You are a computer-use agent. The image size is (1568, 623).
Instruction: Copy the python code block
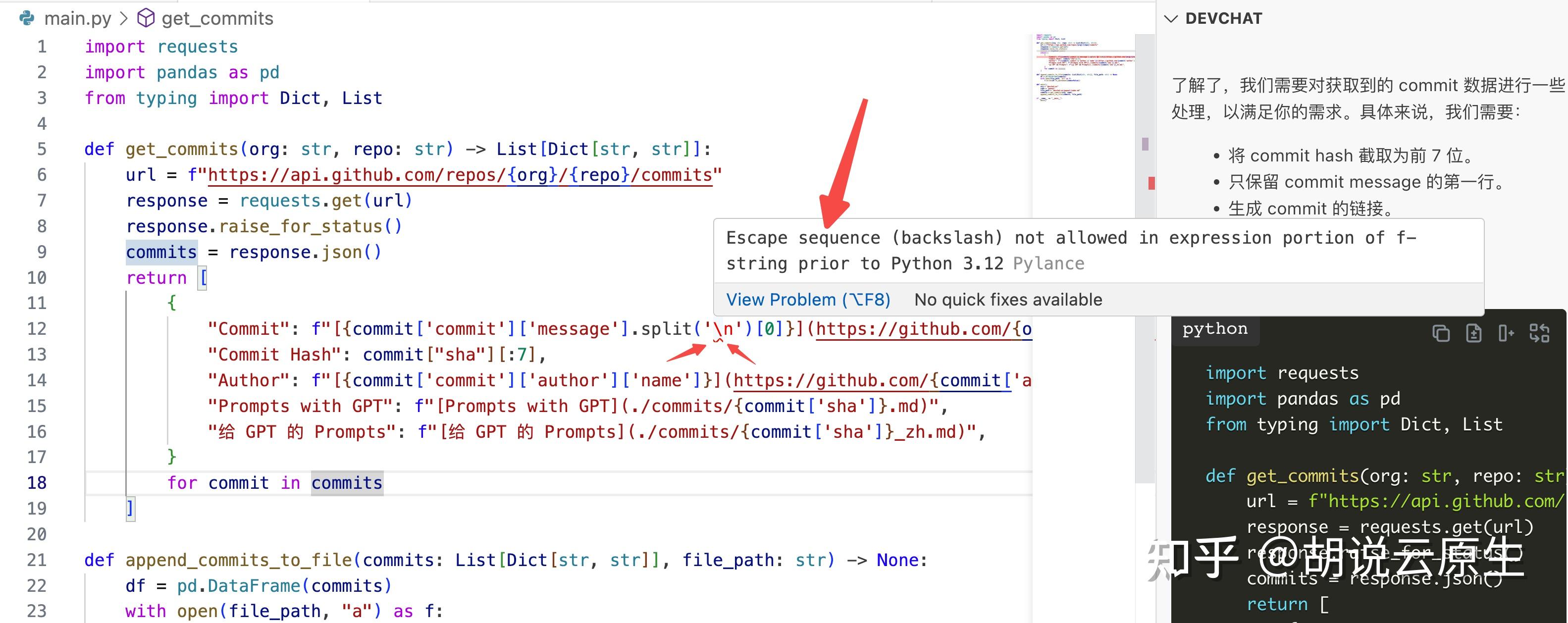pyautogui.click(x=1441, y=333)
